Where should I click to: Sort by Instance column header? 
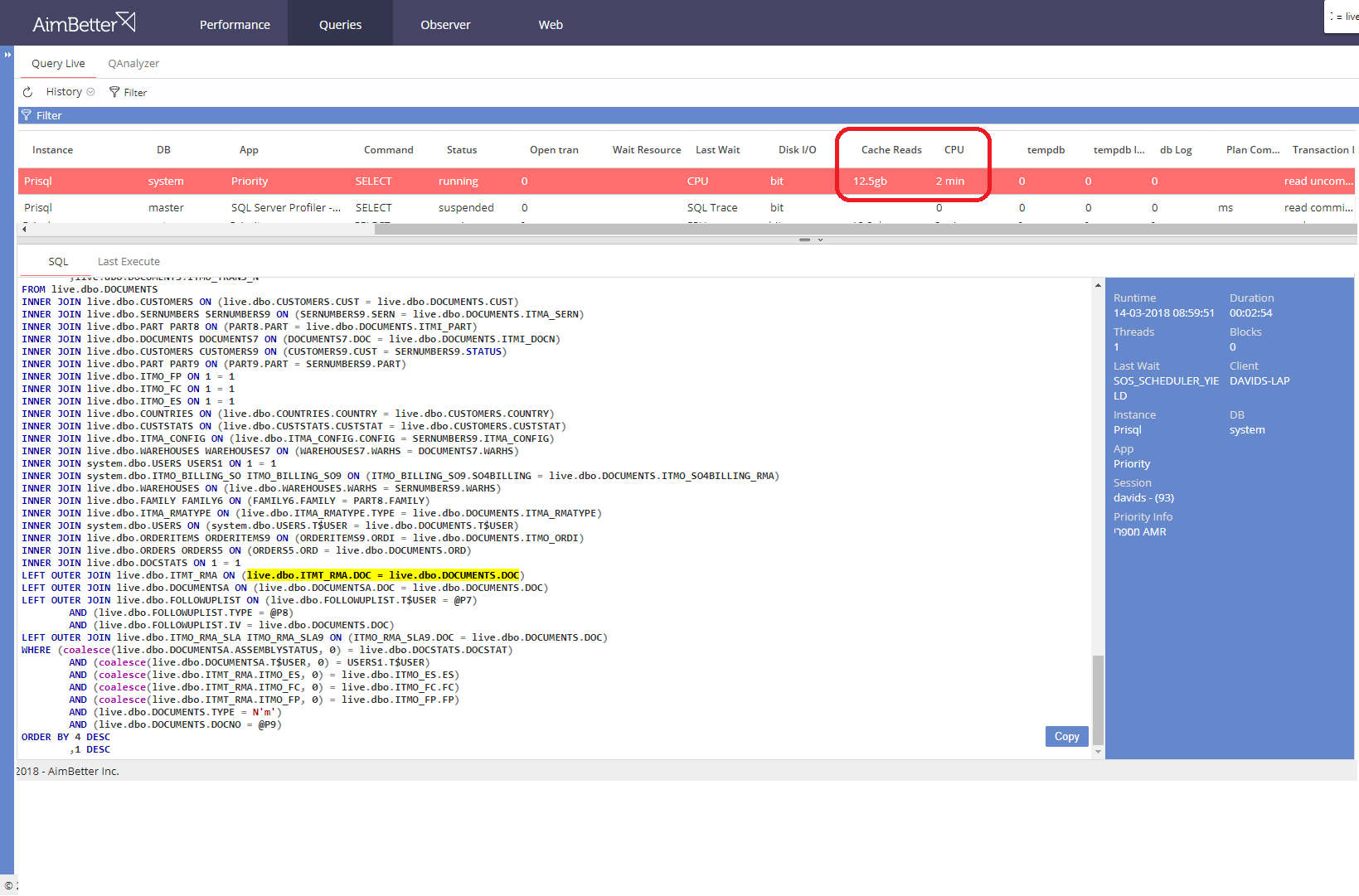[52, 150]
